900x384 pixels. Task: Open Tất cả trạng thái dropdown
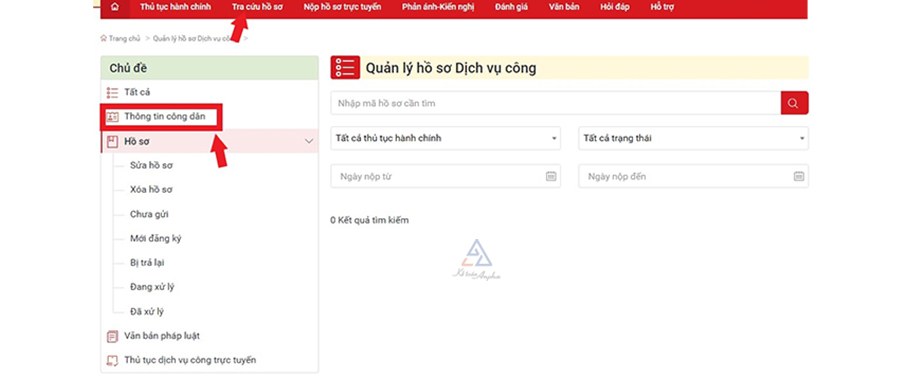(693, 138)
